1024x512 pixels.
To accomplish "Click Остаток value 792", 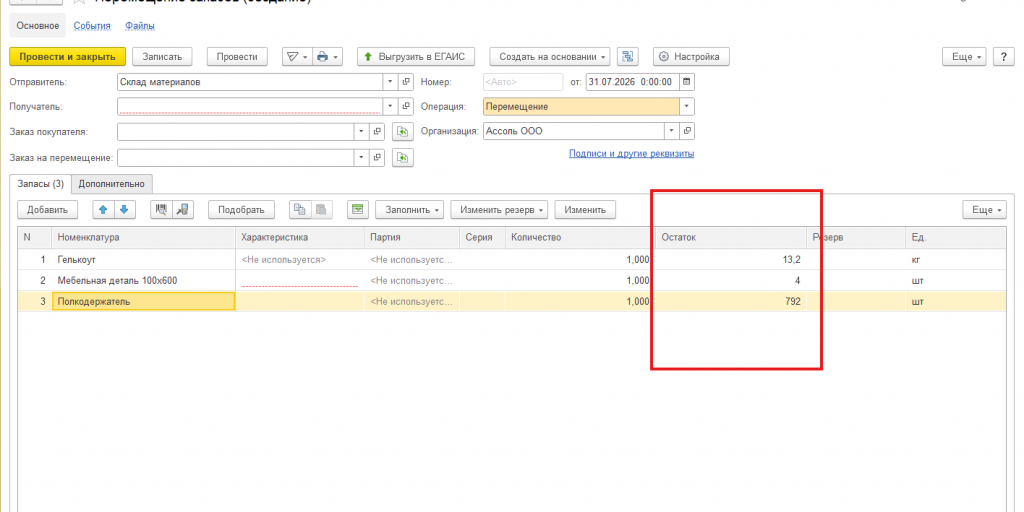I will click(793, 301).
